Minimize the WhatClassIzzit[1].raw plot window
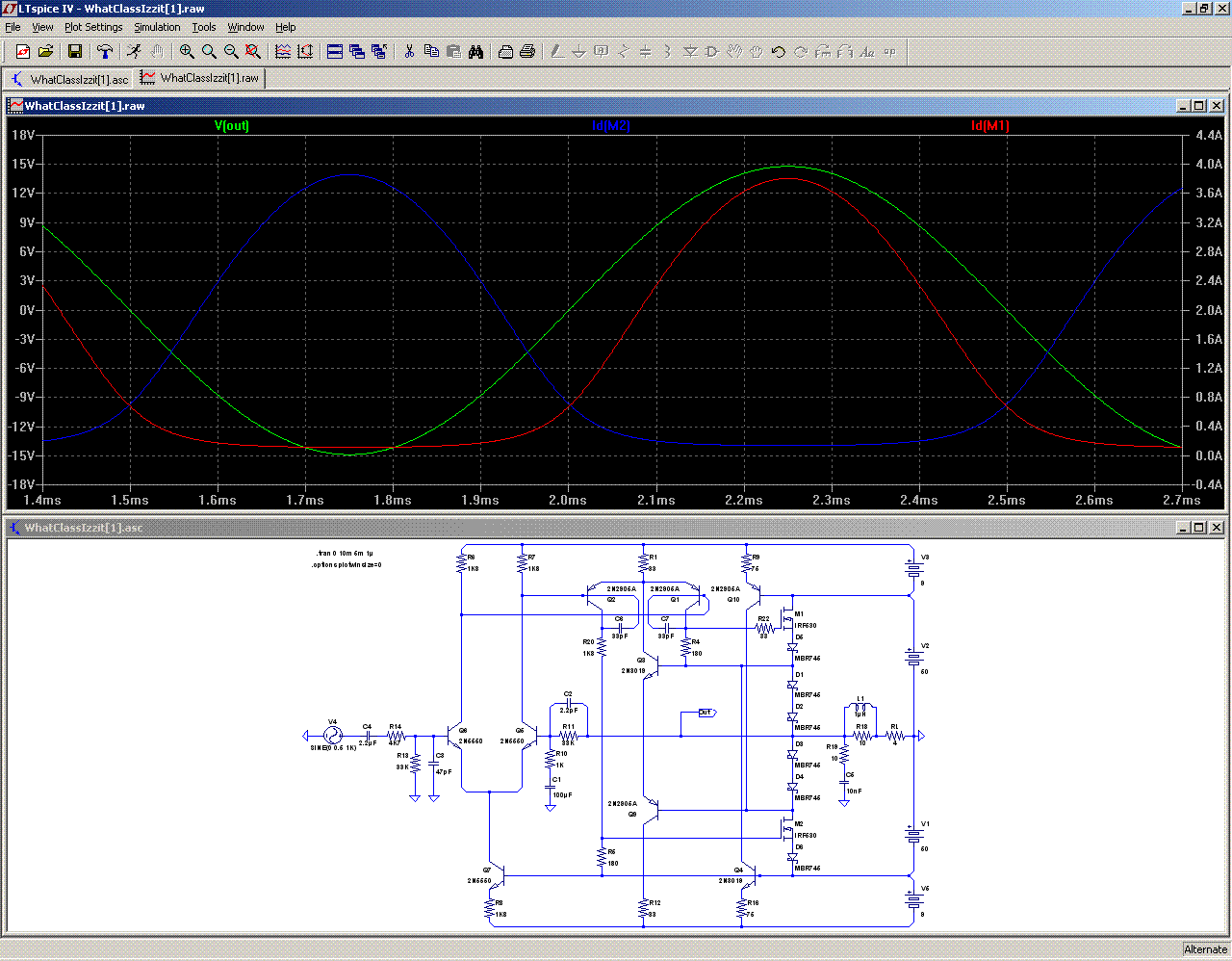Screen dimensions: 1232x961 point(1183,106)
